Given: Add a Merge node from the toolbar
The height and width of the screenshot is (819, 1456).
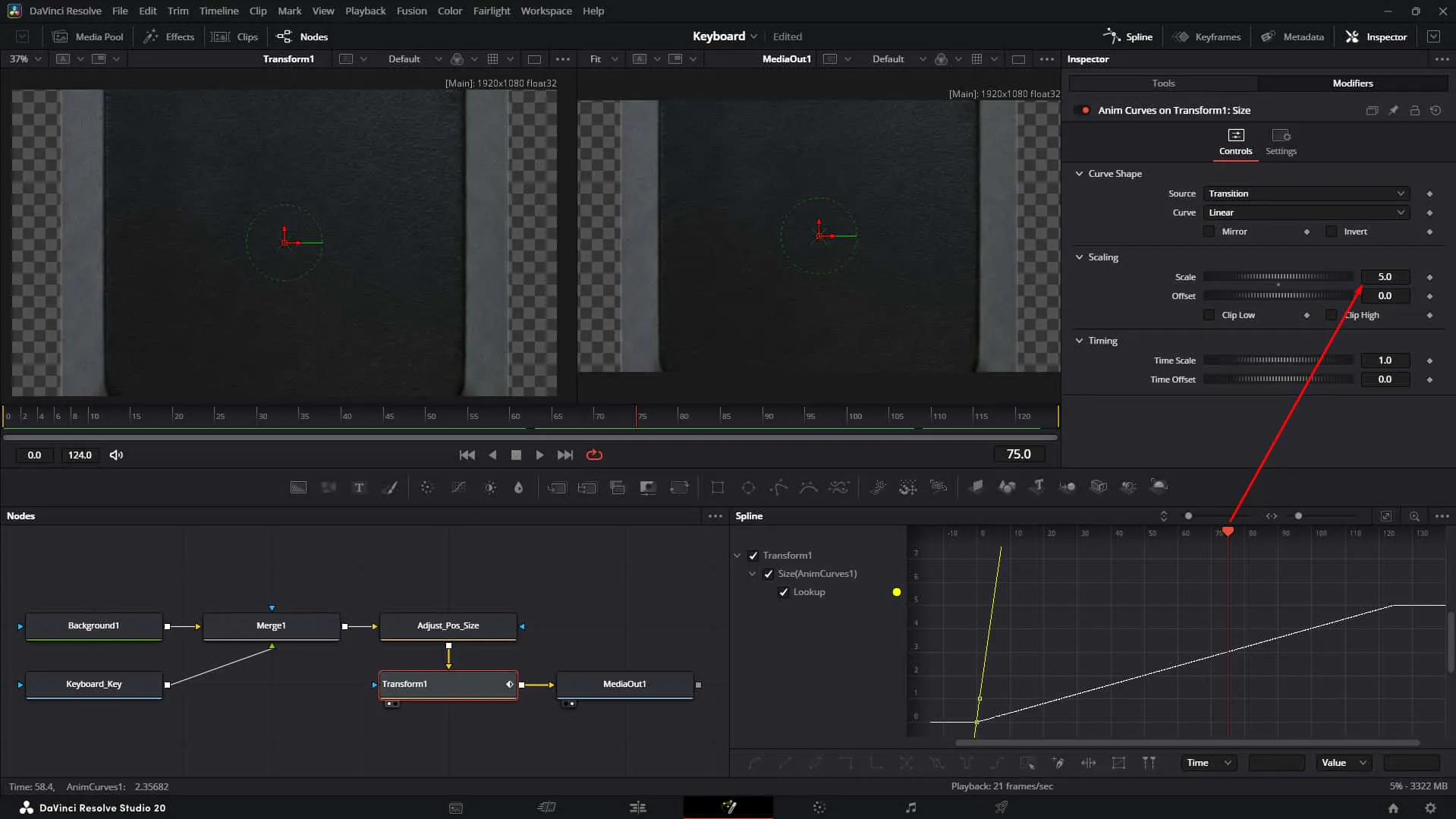Looking at the screenshot, I should (556, 487).
